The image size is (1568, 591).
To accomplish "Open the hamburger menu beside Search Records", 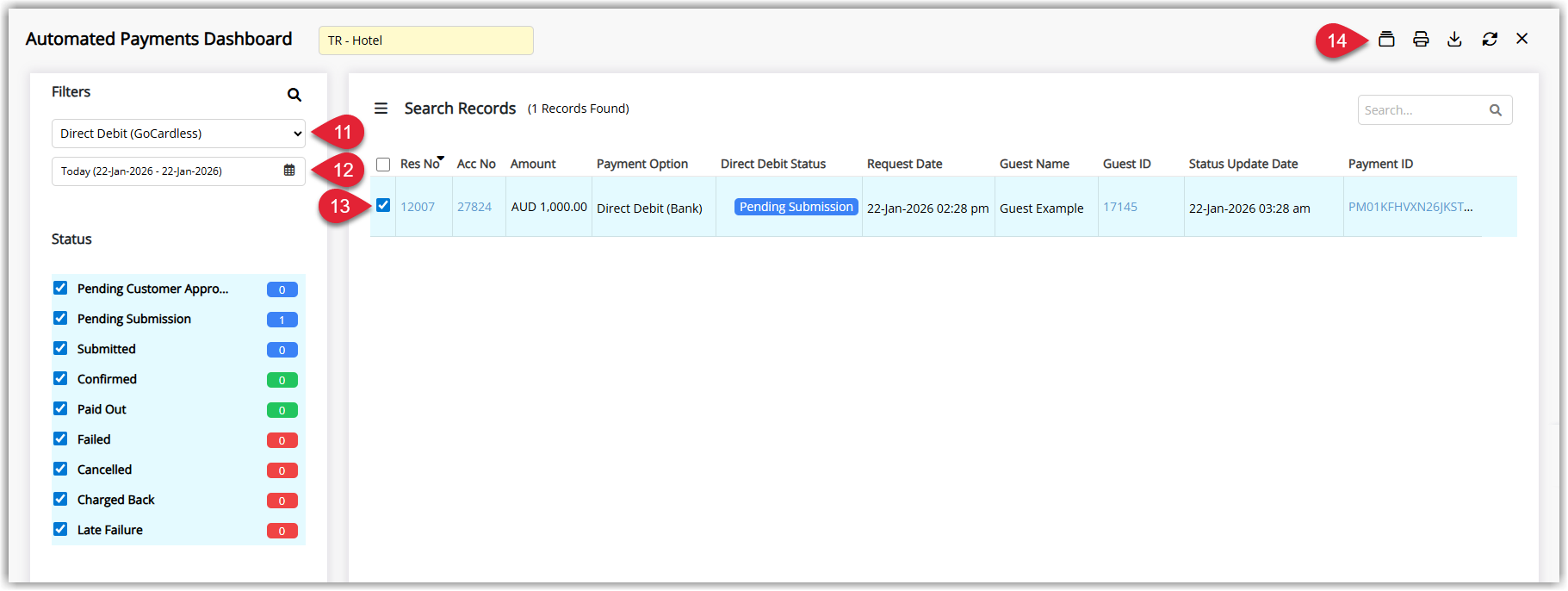I will coord(381,109).
